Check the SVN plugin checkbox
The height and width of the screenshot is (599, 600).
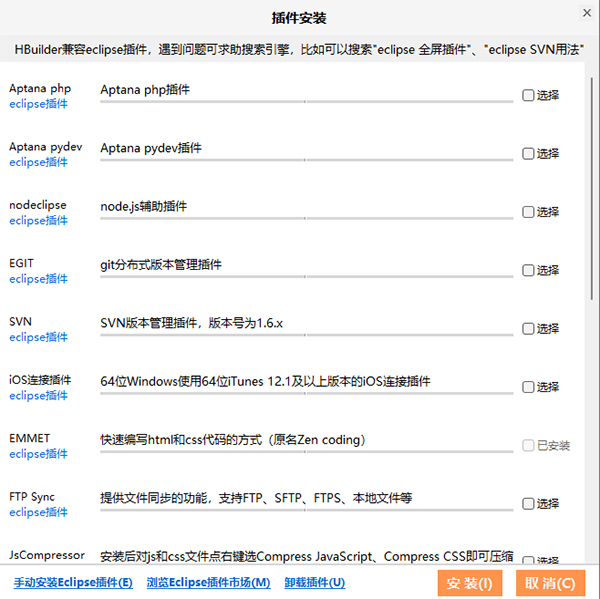click(527, 328)
